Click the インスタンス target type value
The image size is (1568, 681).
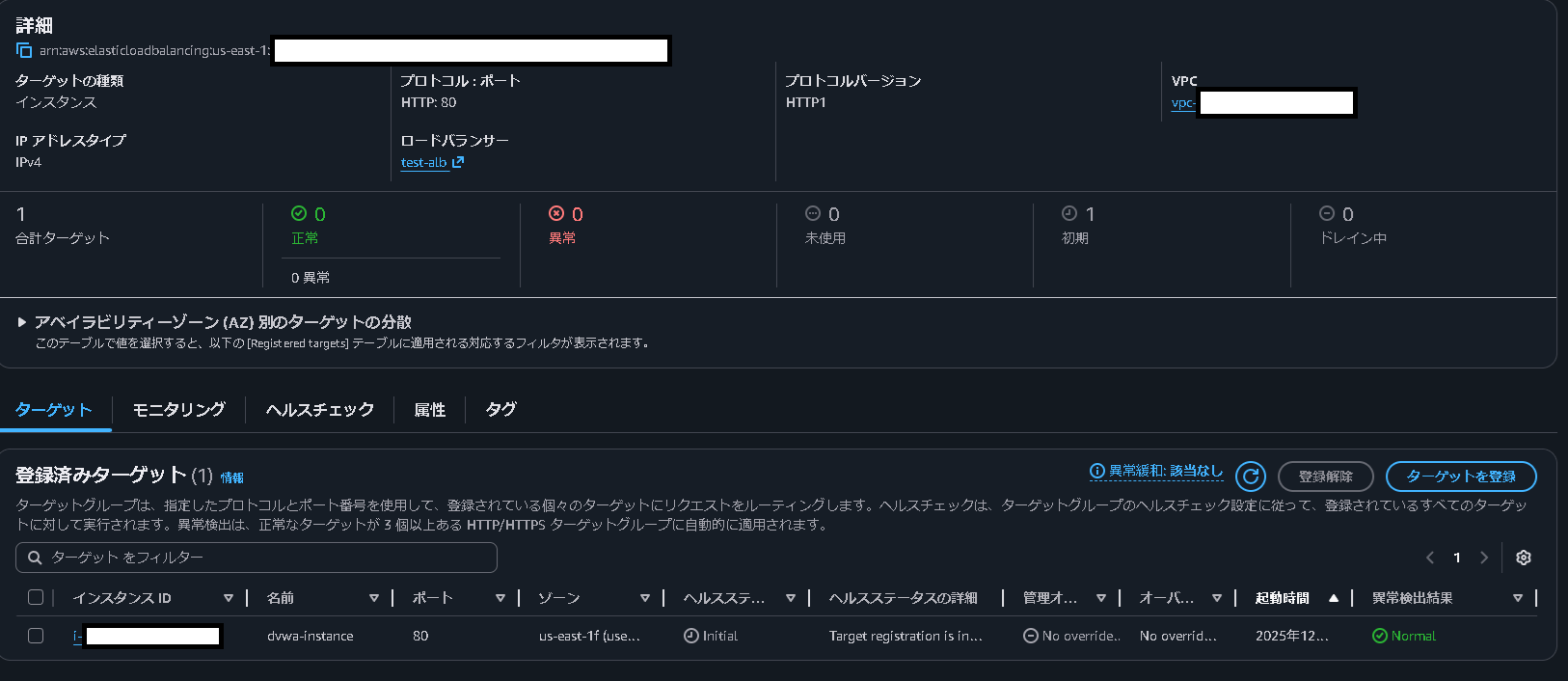tap(56, 102)
